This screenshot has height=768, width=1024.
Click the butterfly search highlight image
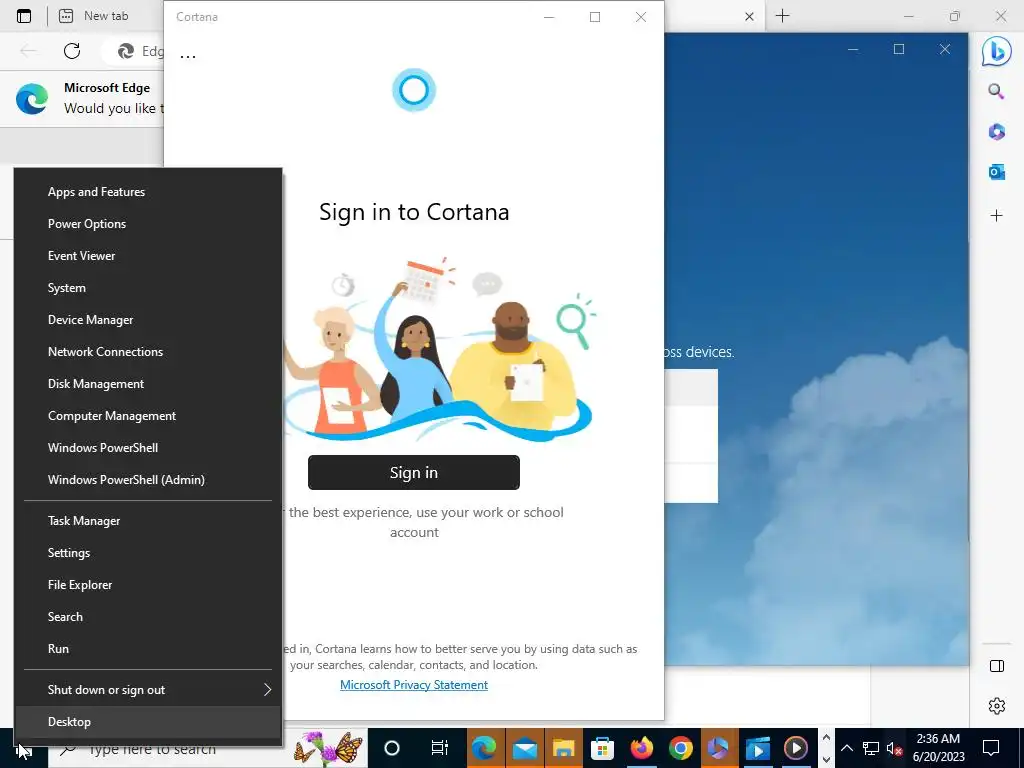point(328,748)
